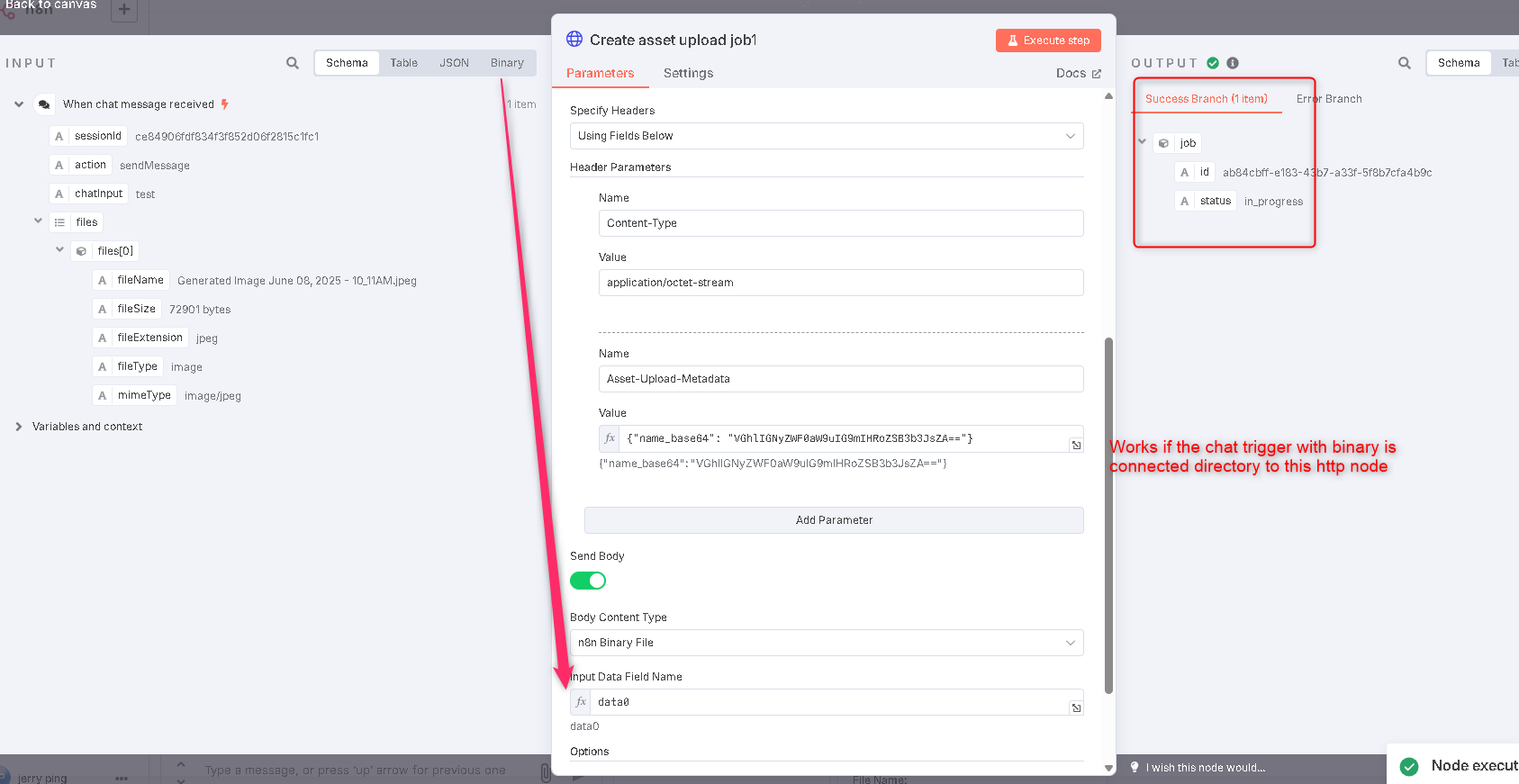Open expression editor for Input Data Field Name
The width and height of the screenshot is (1519, 784).
[x=1076, y=708]
